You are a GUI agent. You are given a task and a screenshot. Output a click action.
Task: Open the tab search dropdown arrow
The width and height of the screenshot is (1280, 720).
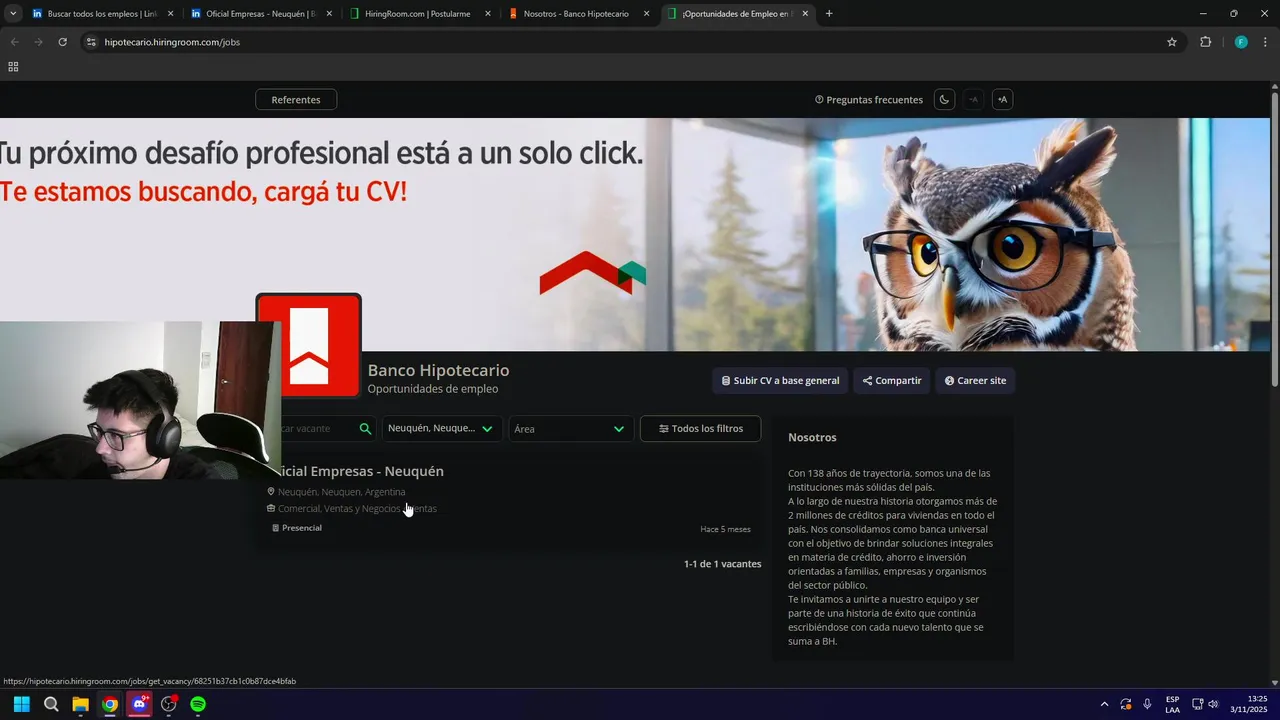(13, 14)
